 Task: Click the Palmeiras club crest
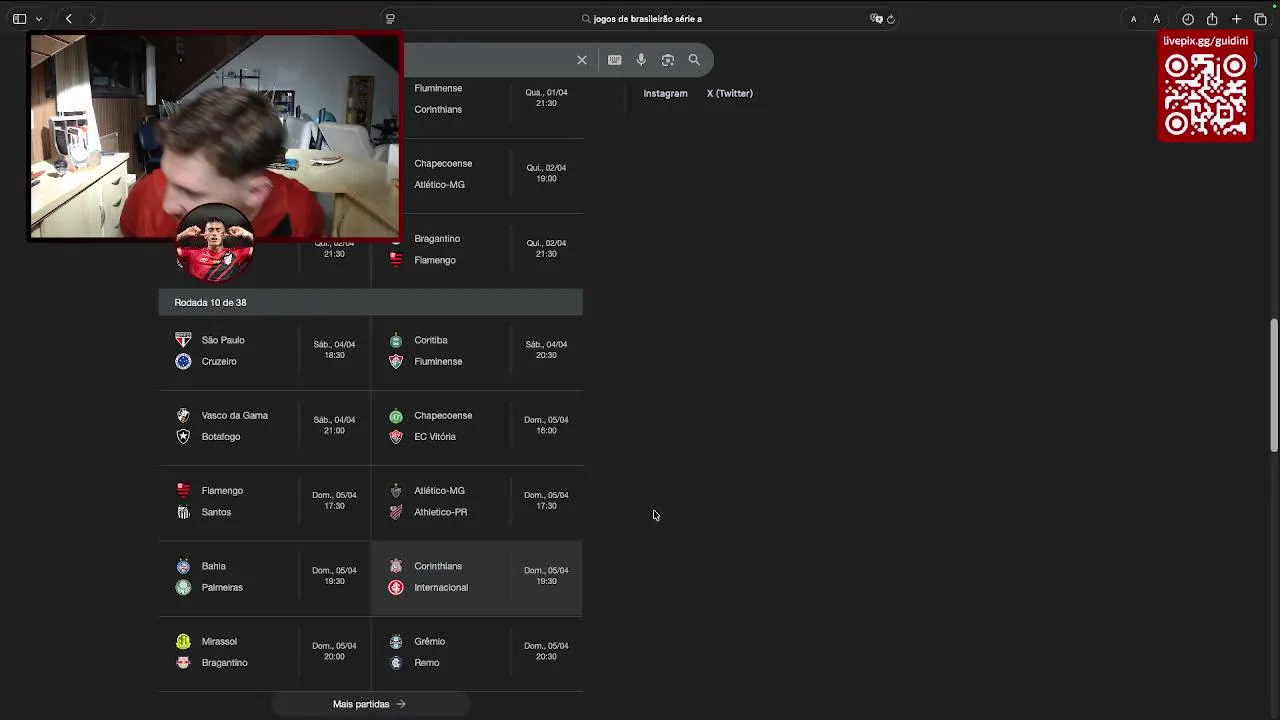coord(183,587)
